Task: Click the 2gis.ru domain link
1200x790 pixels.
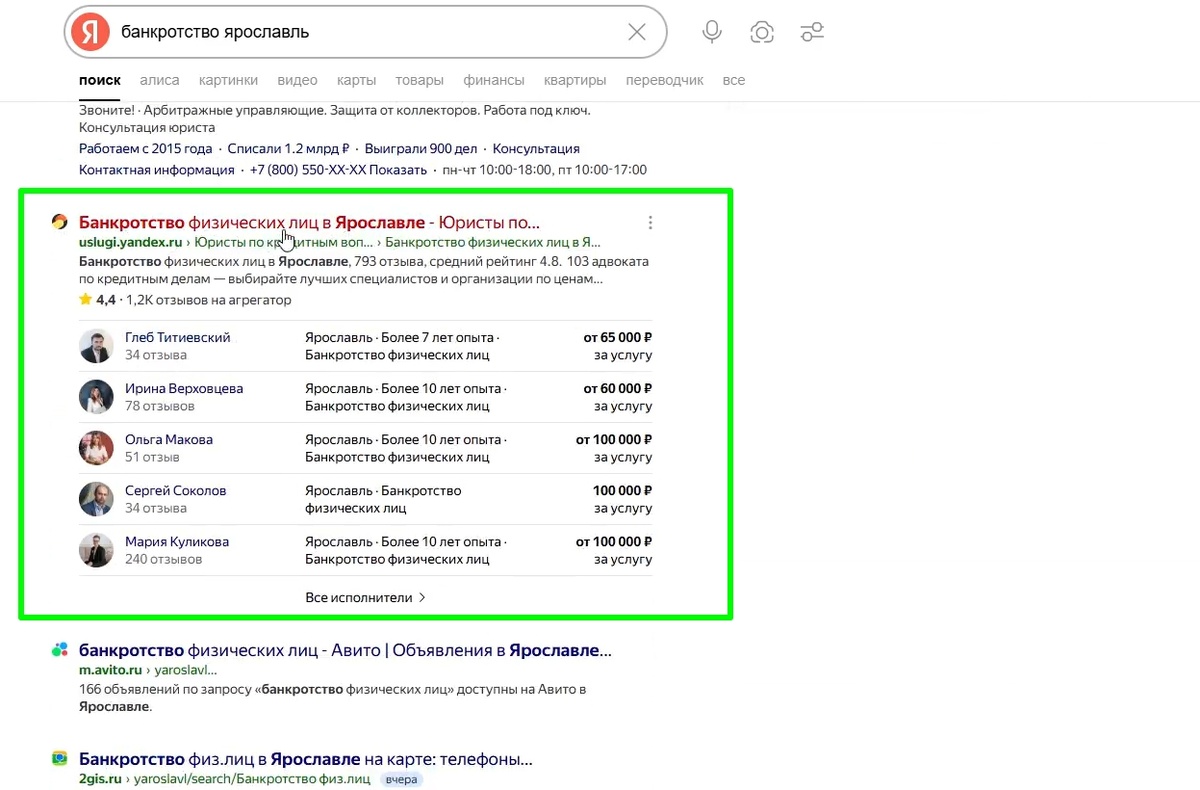Action: (x=100, y=778)
